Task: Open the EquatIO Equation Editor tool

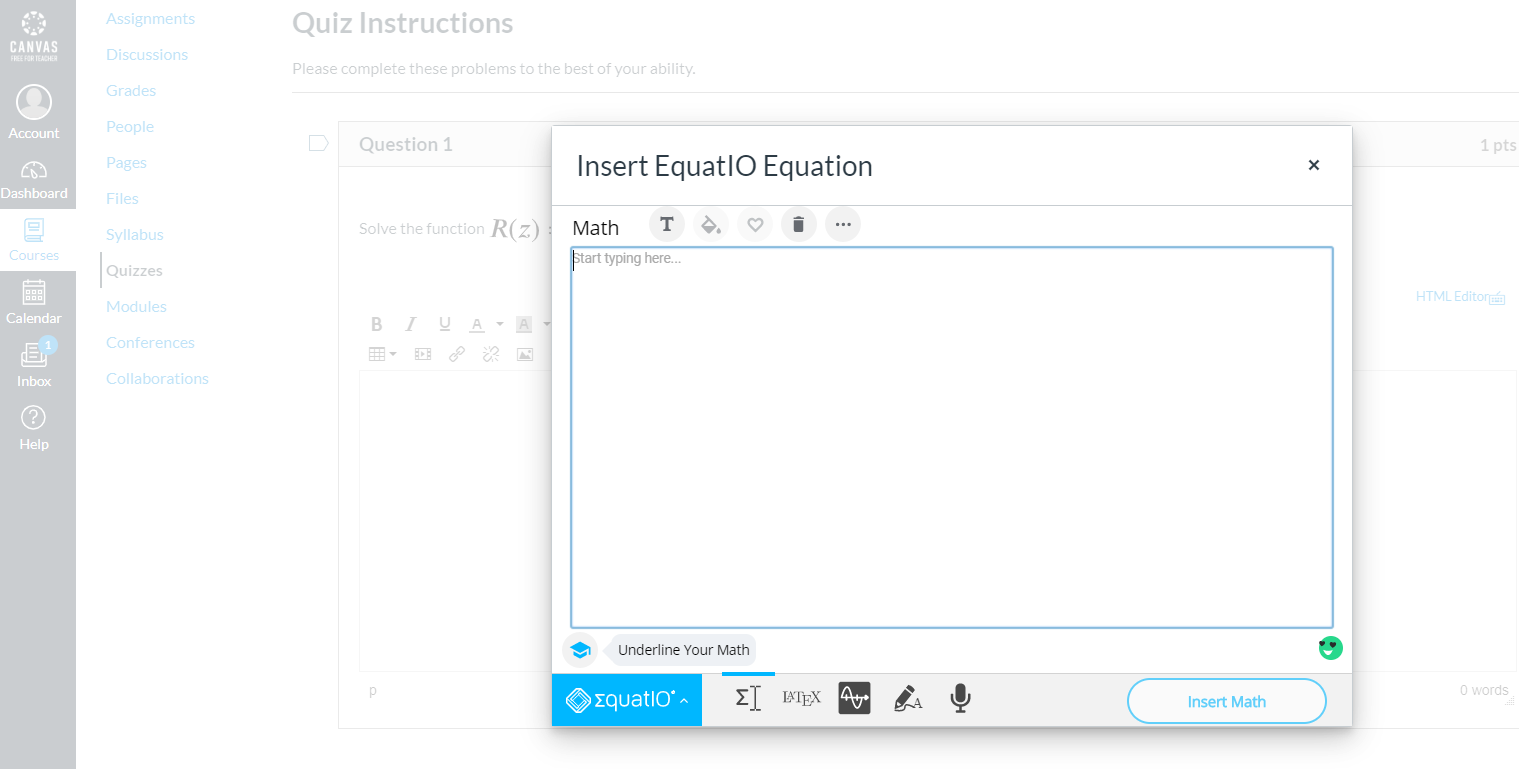Action: (748, 698)
